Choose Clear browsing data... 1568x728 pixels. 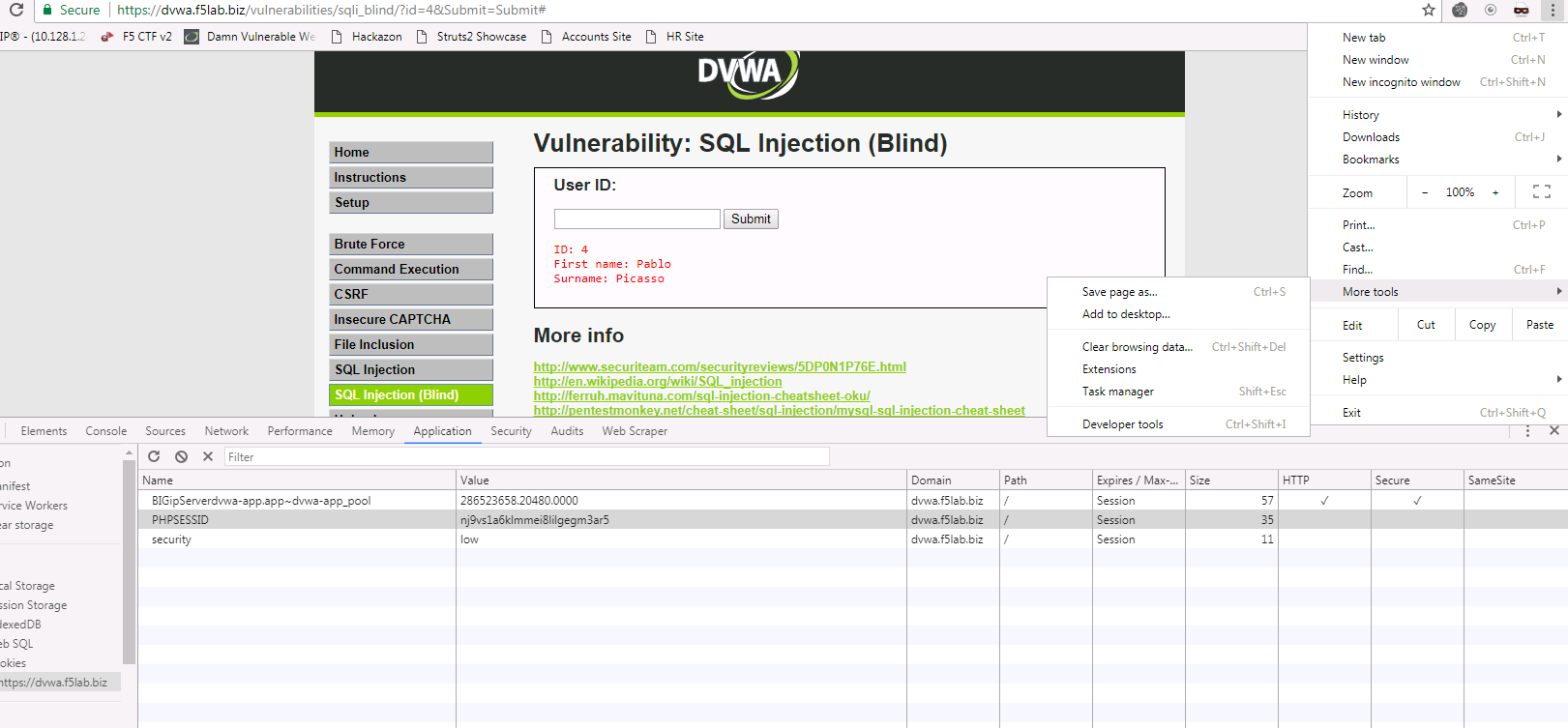(x=1178, y=347)
